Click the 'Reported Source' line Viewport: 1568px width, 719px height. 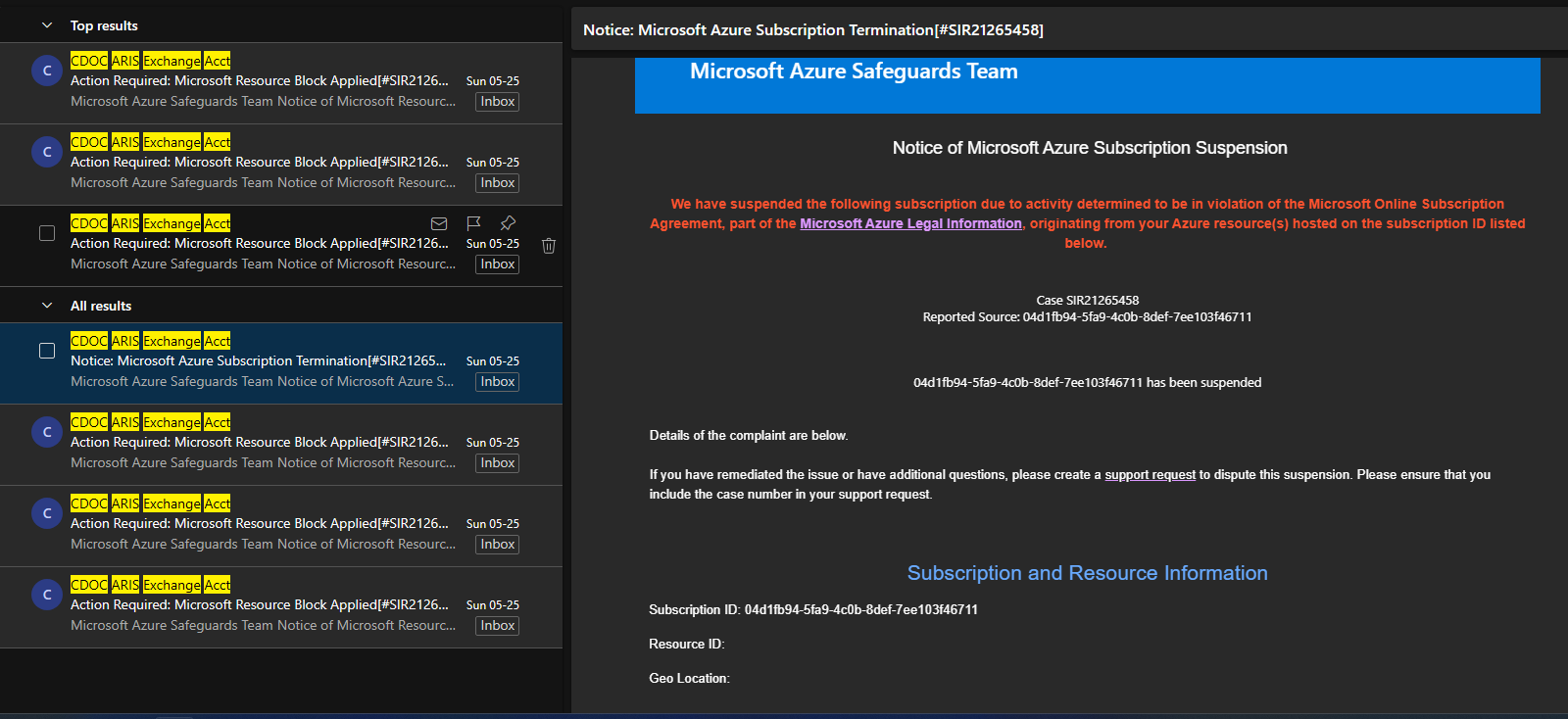(x=1088, y=317)
